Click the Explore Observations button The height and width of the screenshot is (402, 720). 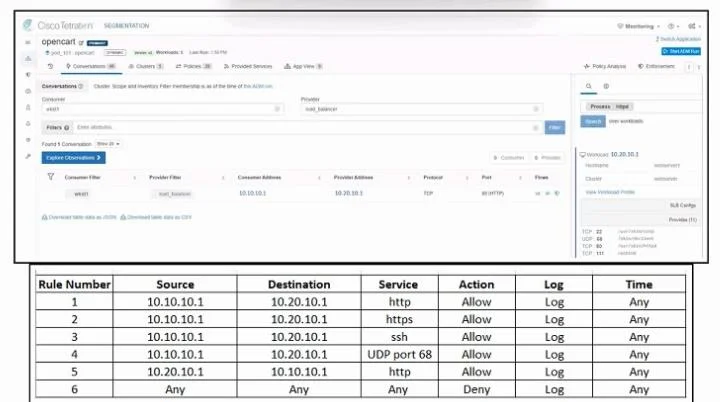(73, 158)
